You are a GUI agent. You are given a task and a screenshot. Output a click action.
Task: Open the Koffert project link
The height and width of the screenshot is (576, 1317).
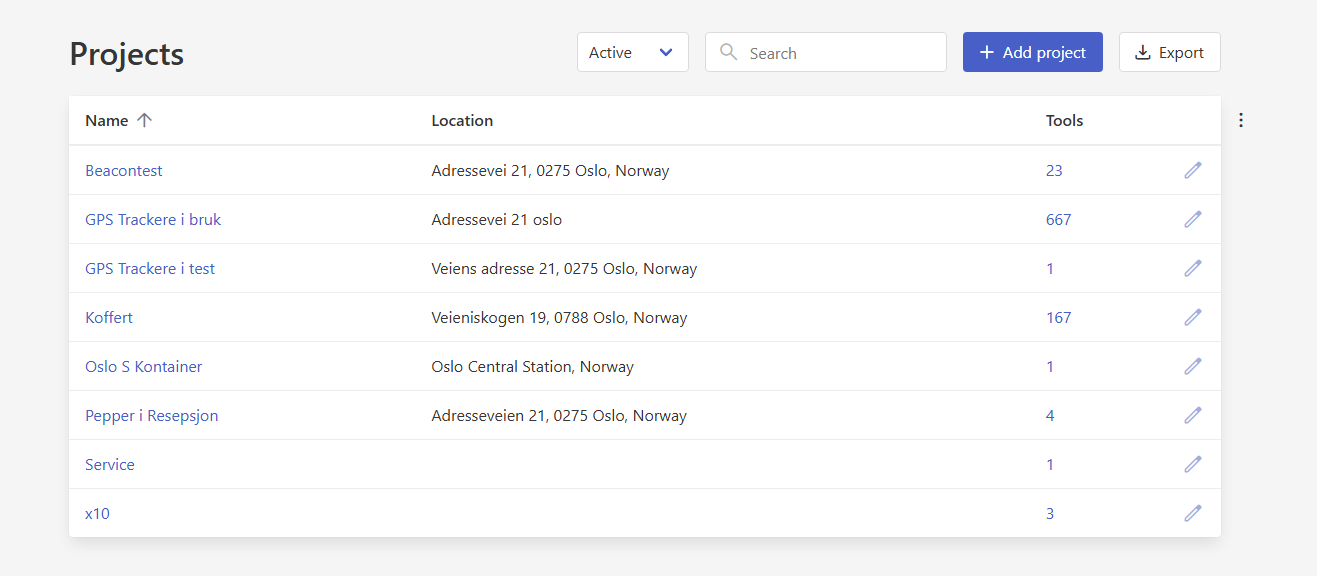(109, 318)
